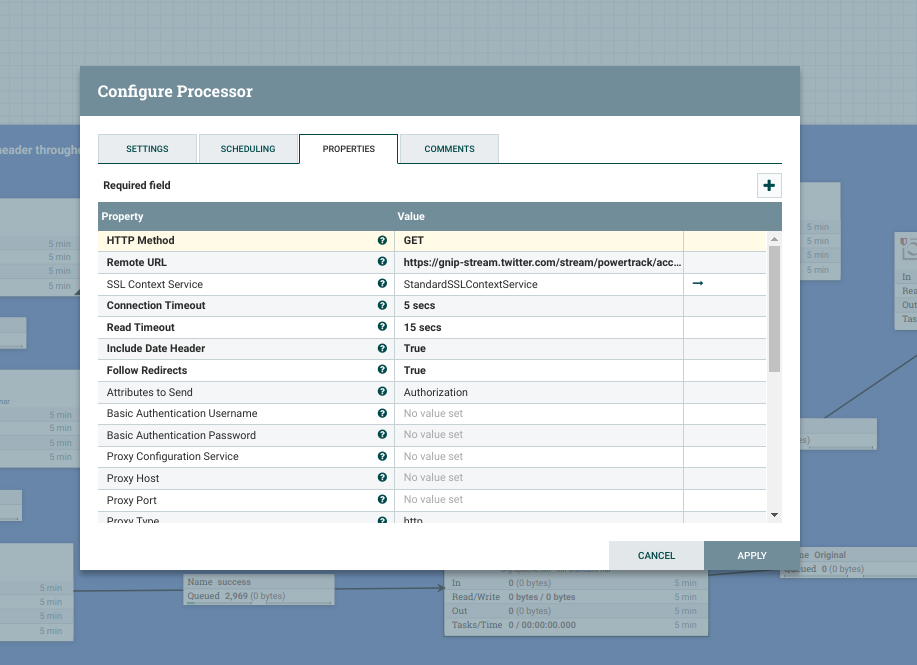This screenshot has width=917, height=665.
Task: Cancel the processor configuration
Action: point(656,555)
